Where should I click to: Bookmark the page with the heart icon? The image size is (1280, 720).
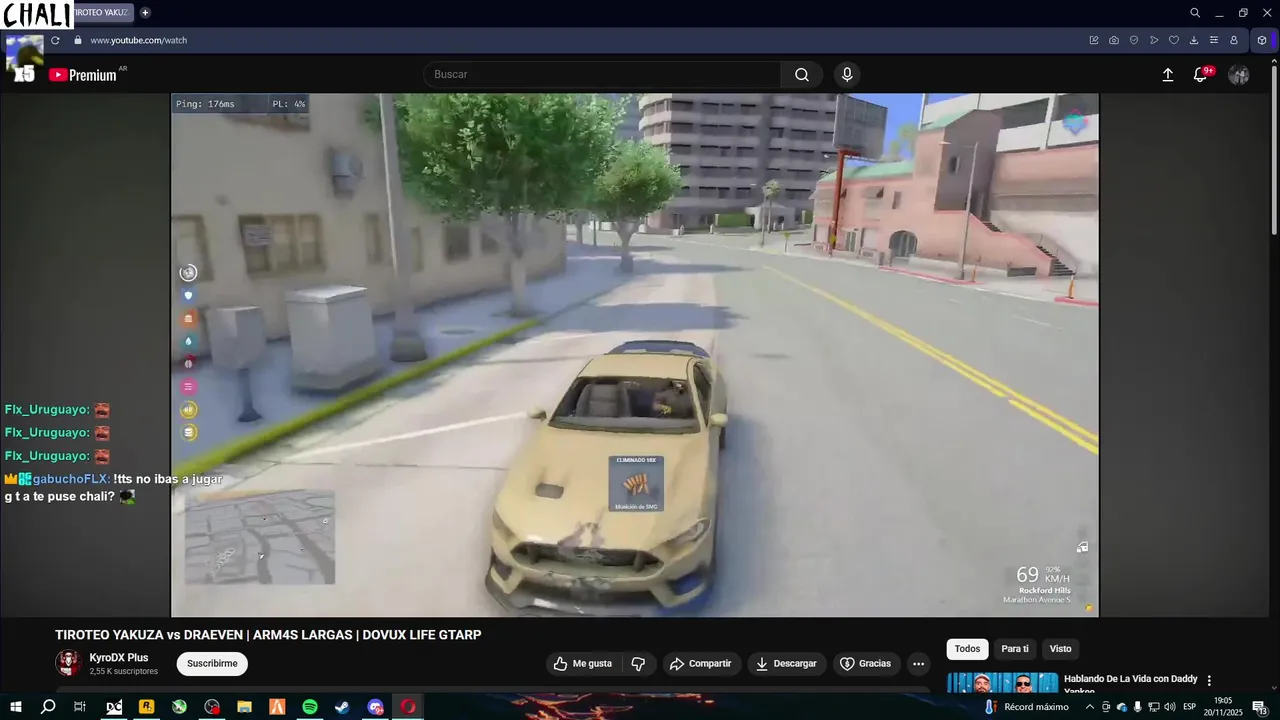coord(1174,40)
